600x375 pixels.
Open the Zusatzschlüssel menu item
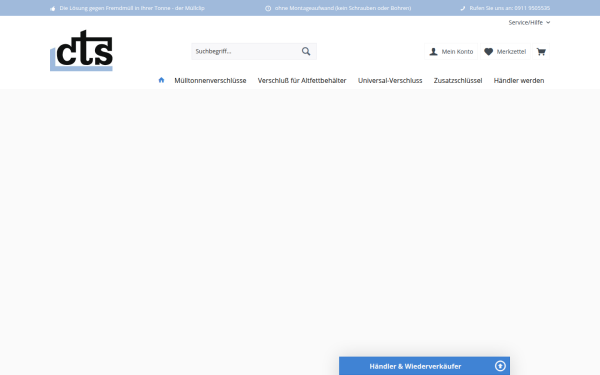pyautogui.click(x=458, y=80)
